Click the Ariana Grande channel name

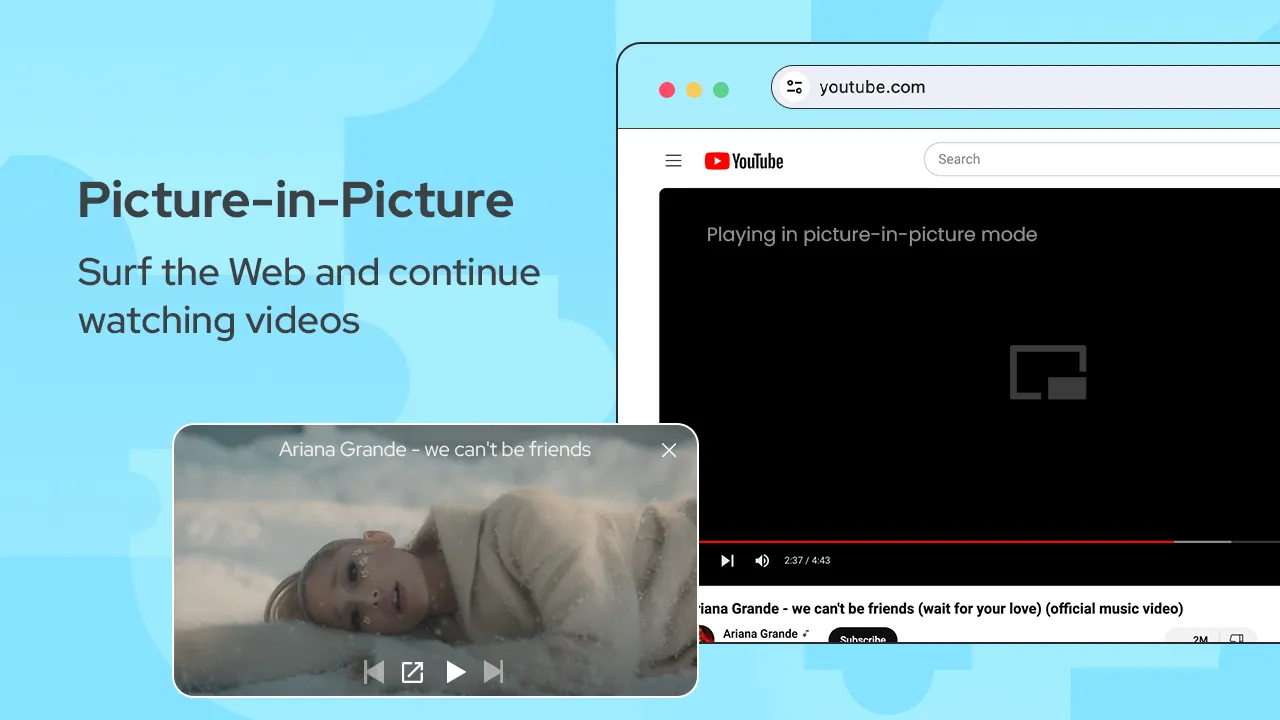760,634
